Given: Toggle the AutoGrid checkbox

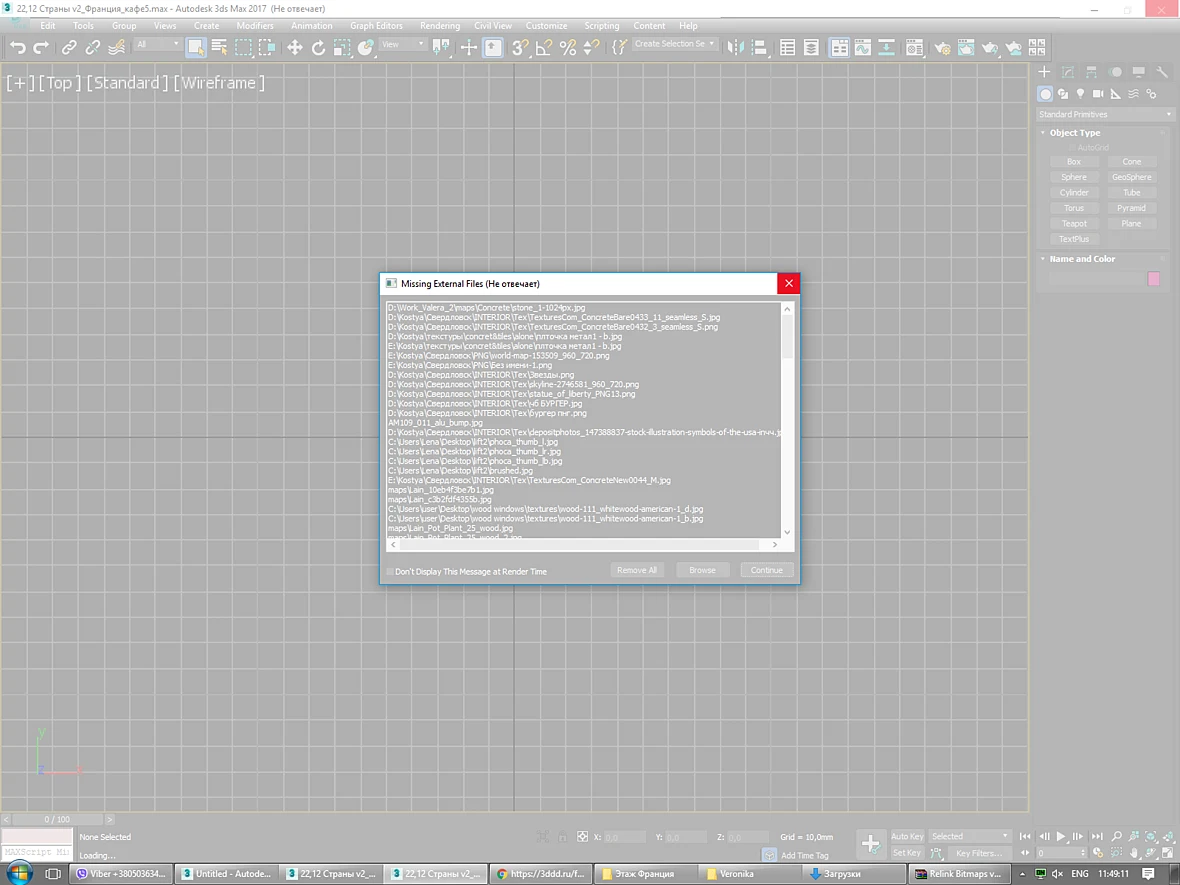Looking at the screenshot, I should point(1072,148).
